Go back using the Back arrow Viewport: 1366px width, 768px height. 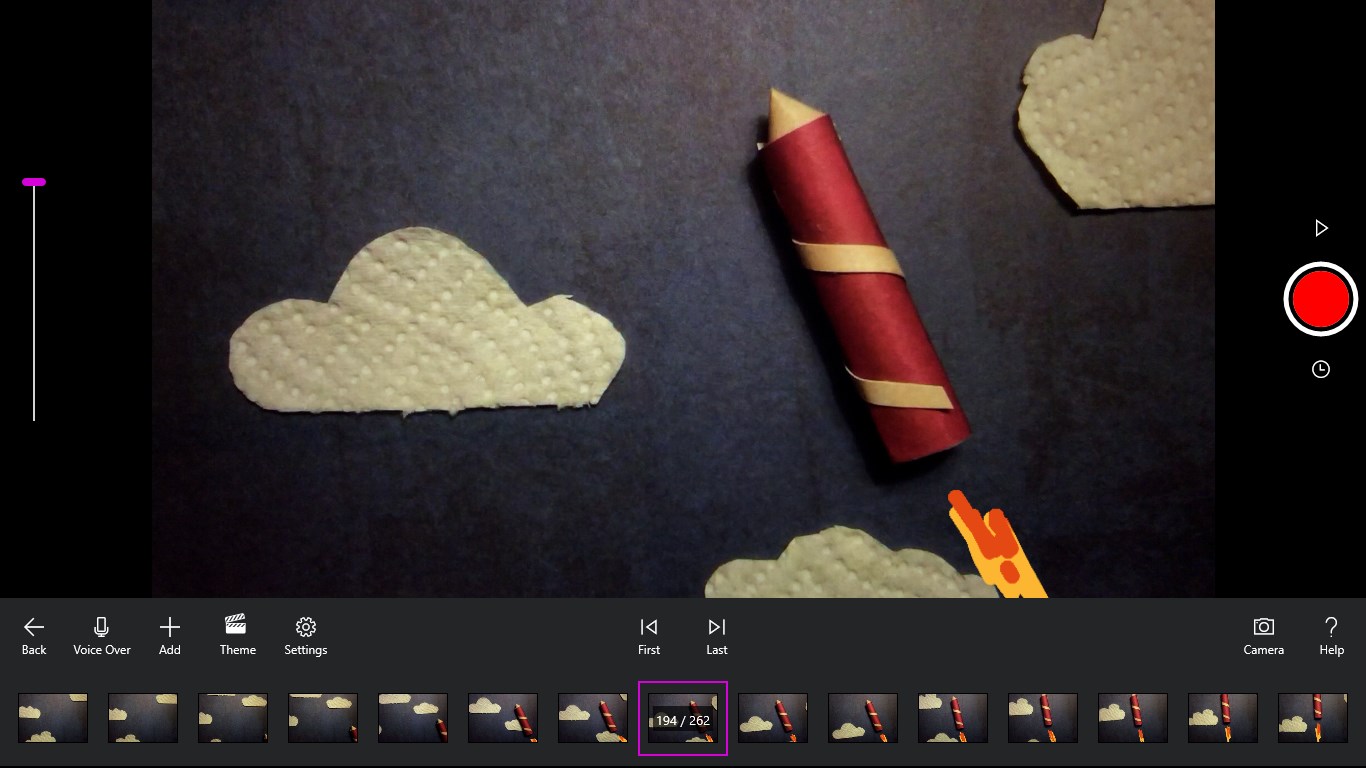[x=34, y=636]
